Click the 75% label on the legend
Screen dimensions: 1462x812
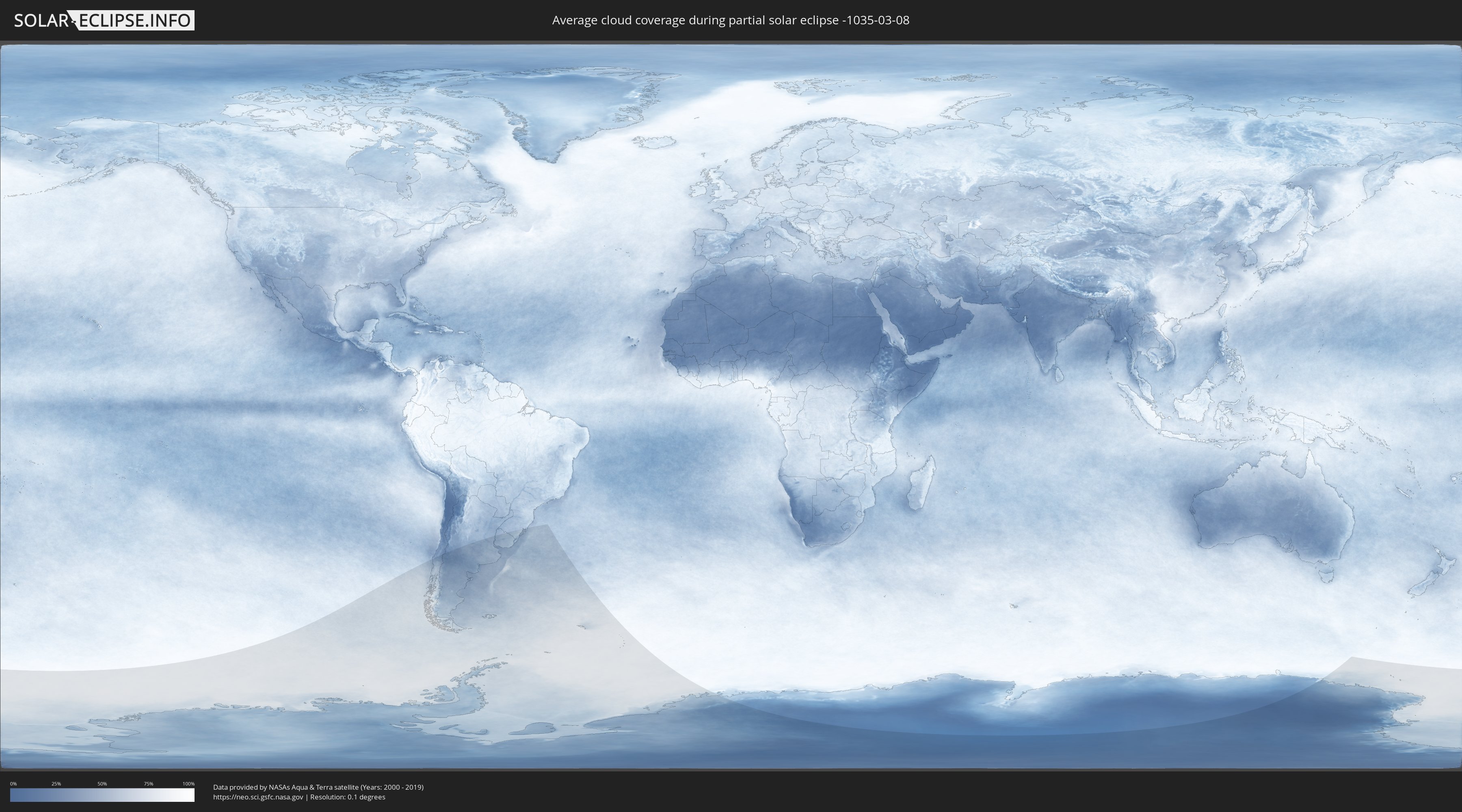pyautogui.click(x=148, y=784)
